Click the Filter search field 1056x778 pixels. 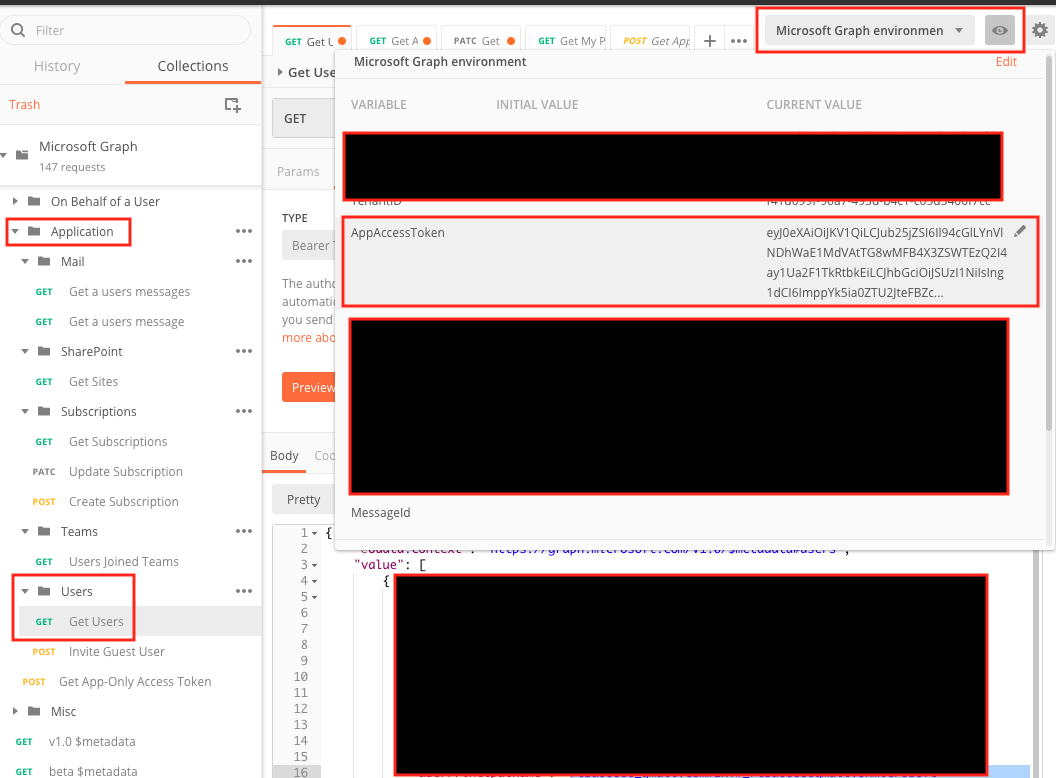(x=126, y=30)
